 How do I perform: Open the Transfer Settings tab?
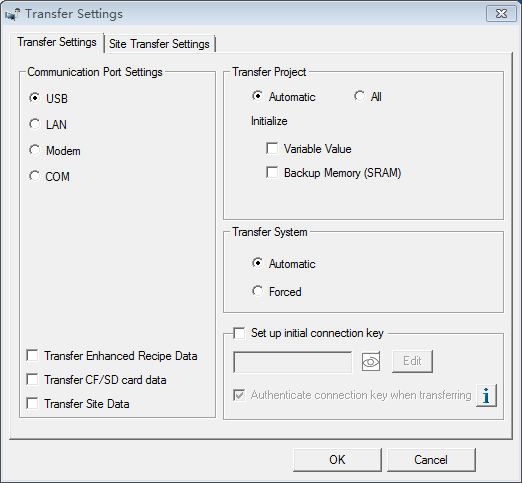coord(57,42)
